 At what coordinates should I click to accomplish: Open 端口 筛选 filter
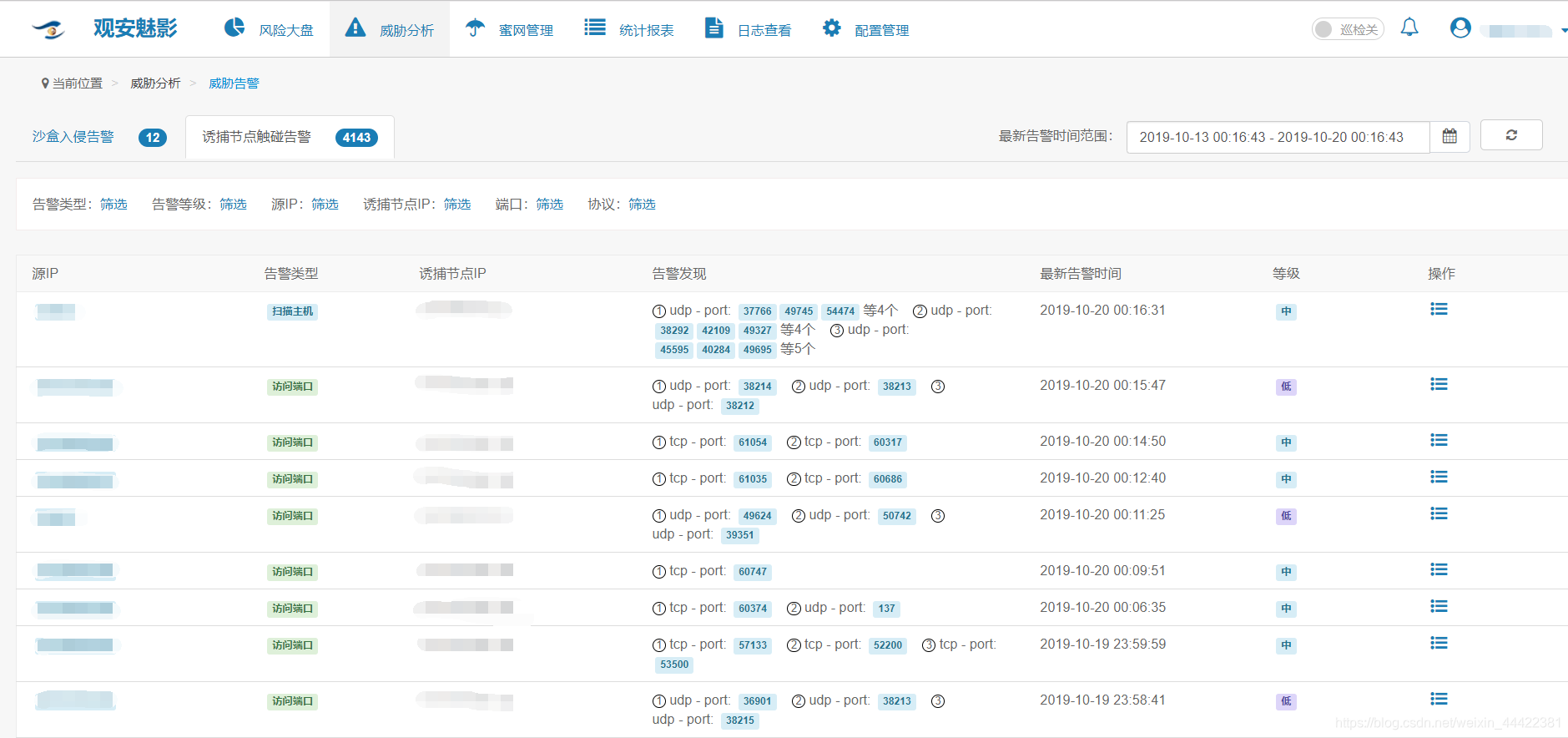click(x=549, y=205)
